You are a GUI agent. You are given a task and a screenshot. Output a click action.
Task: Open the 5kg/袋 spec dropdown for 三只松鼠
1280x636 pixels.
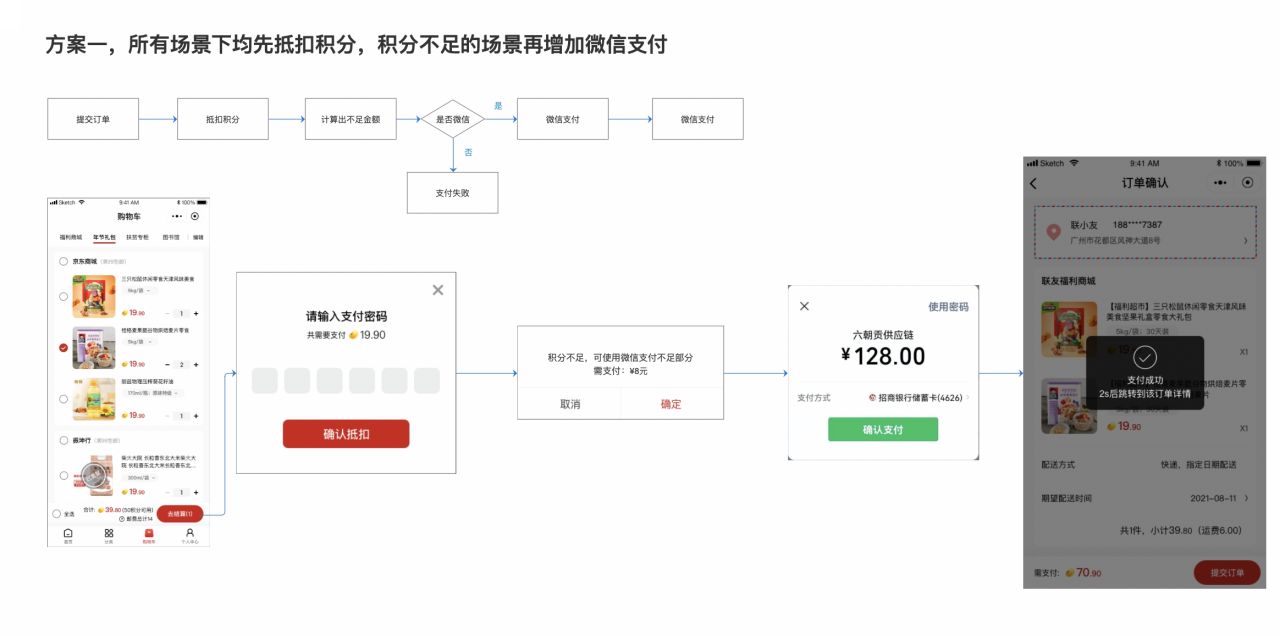coord(140,290)
